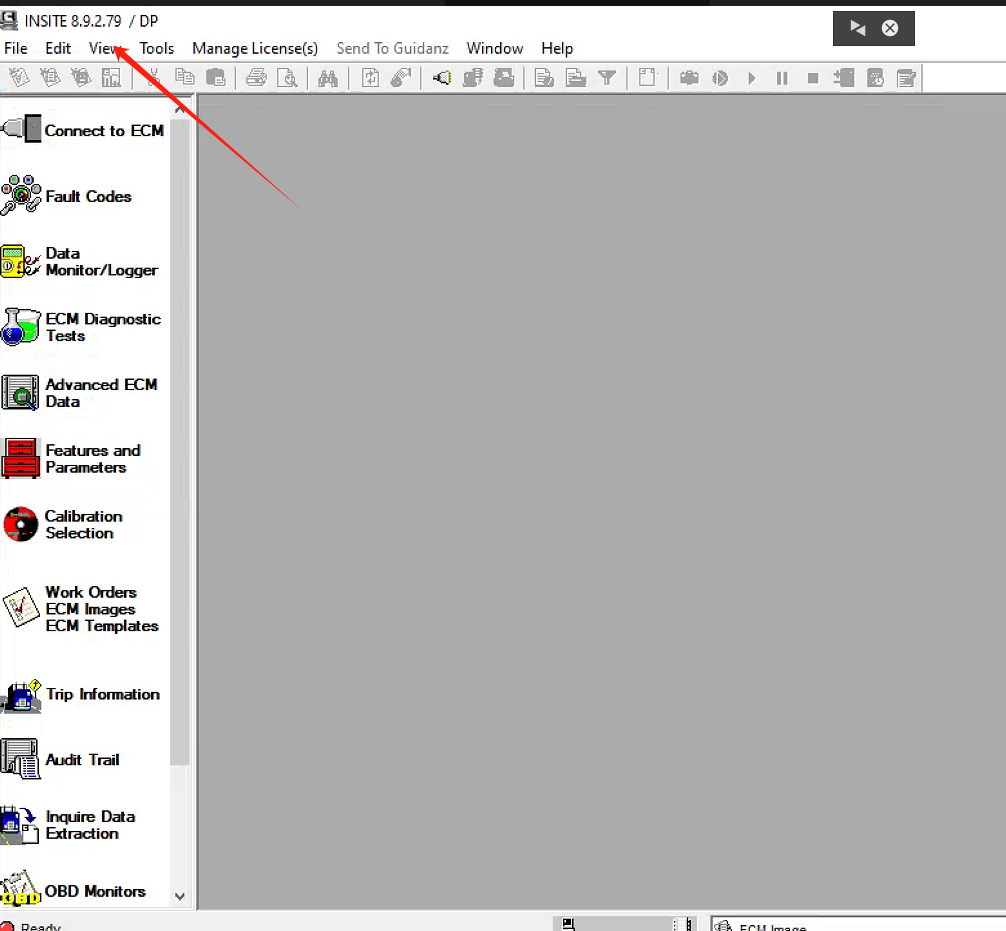Open Calibration Selection
This screenshot has height=931, width=1006.
pyautogui.click(x=62, y=524)
